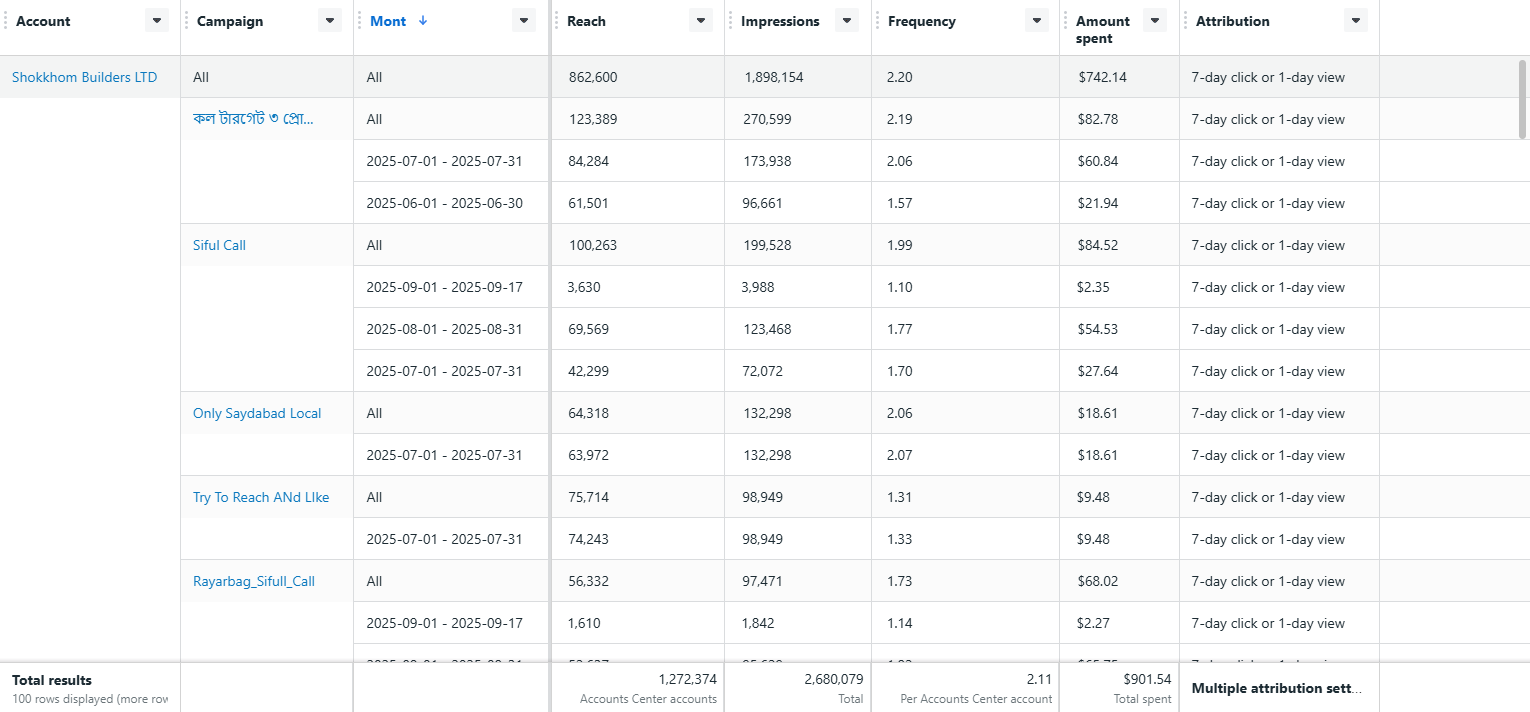Open the Account column filter dropdown

pyautogui.click(x=156, y=20)
